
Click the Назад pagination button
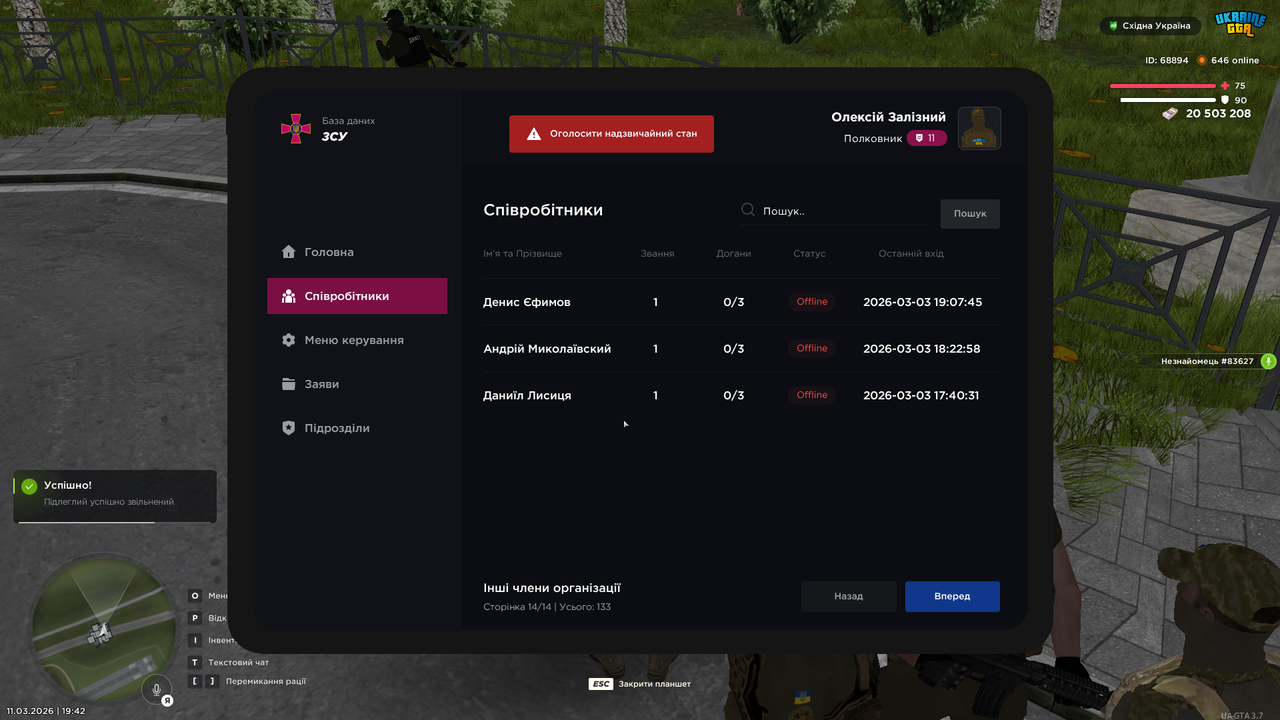(x=849, y=596)
